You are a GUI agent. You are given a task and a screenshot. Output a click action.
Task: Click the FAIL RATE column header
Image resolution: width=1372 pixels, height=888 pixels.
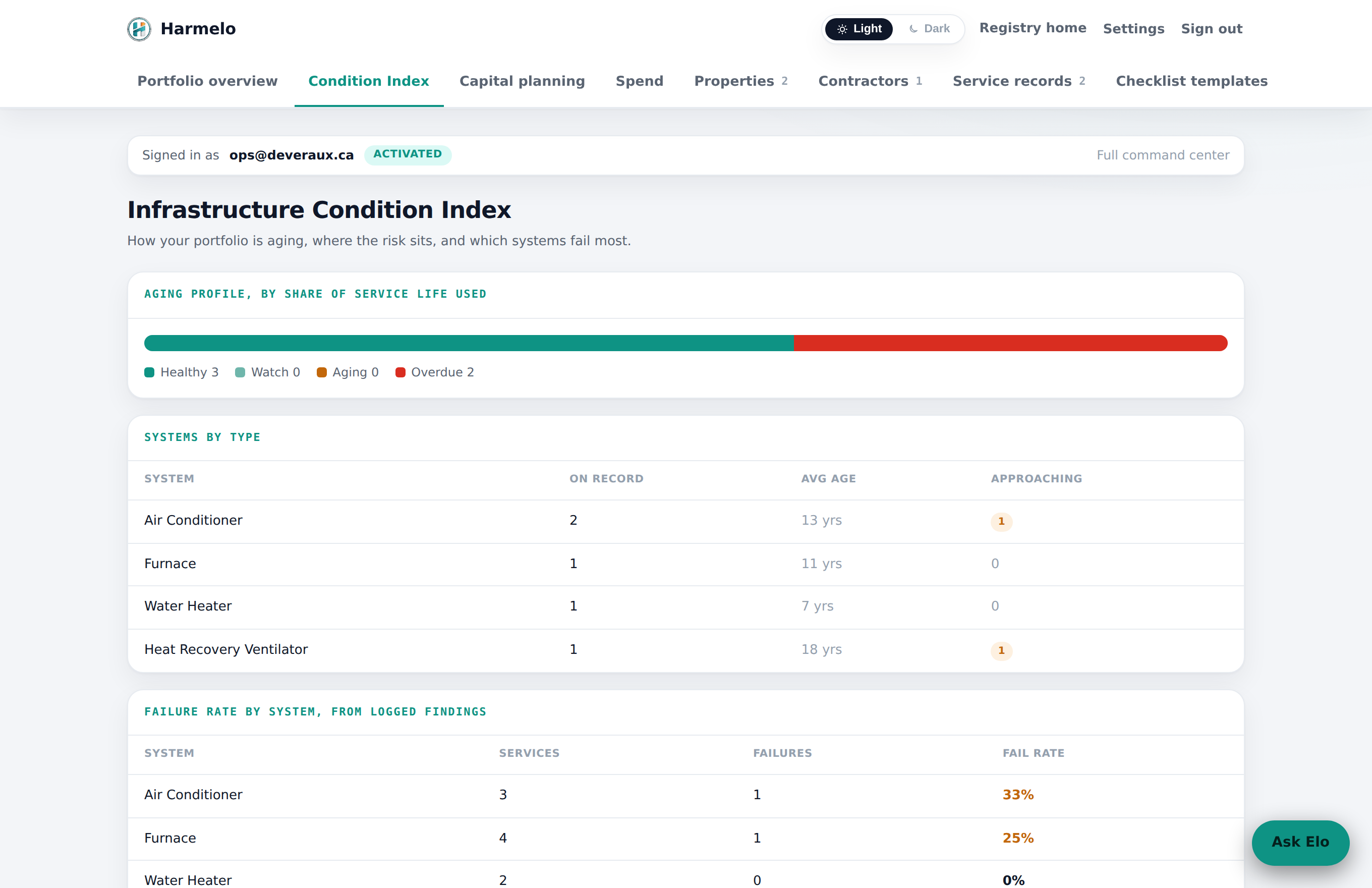(1034, 753)
